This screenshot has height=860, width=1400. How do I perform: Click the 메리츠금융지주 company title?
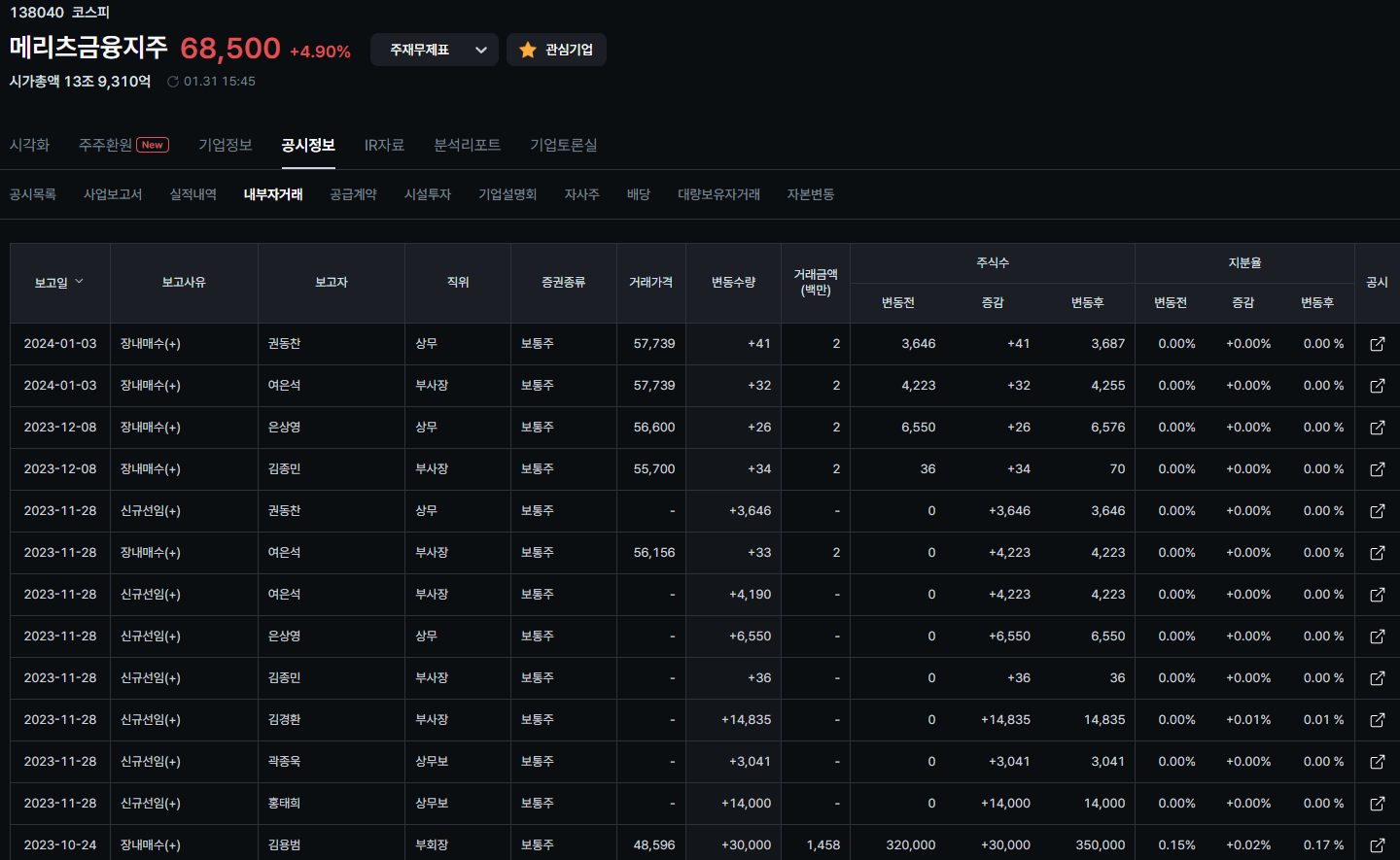point(88,47)
